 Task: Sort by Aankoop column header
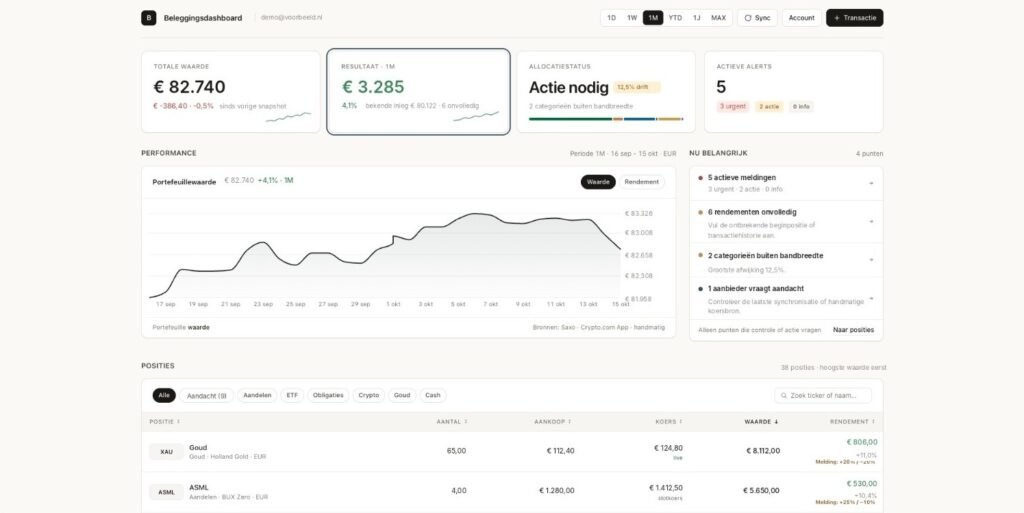[x=552, y=422]
